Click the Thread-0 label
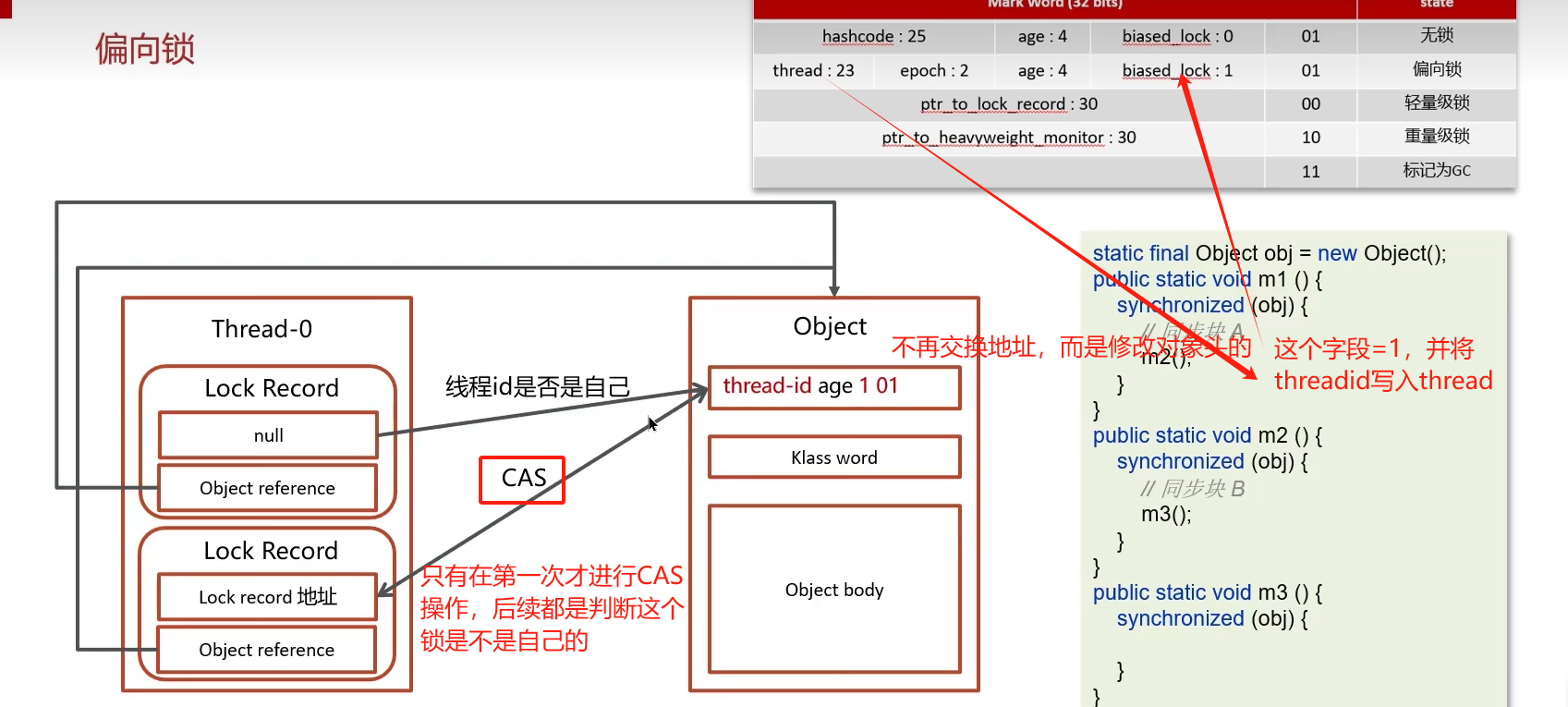 click(x=261, y=329)
